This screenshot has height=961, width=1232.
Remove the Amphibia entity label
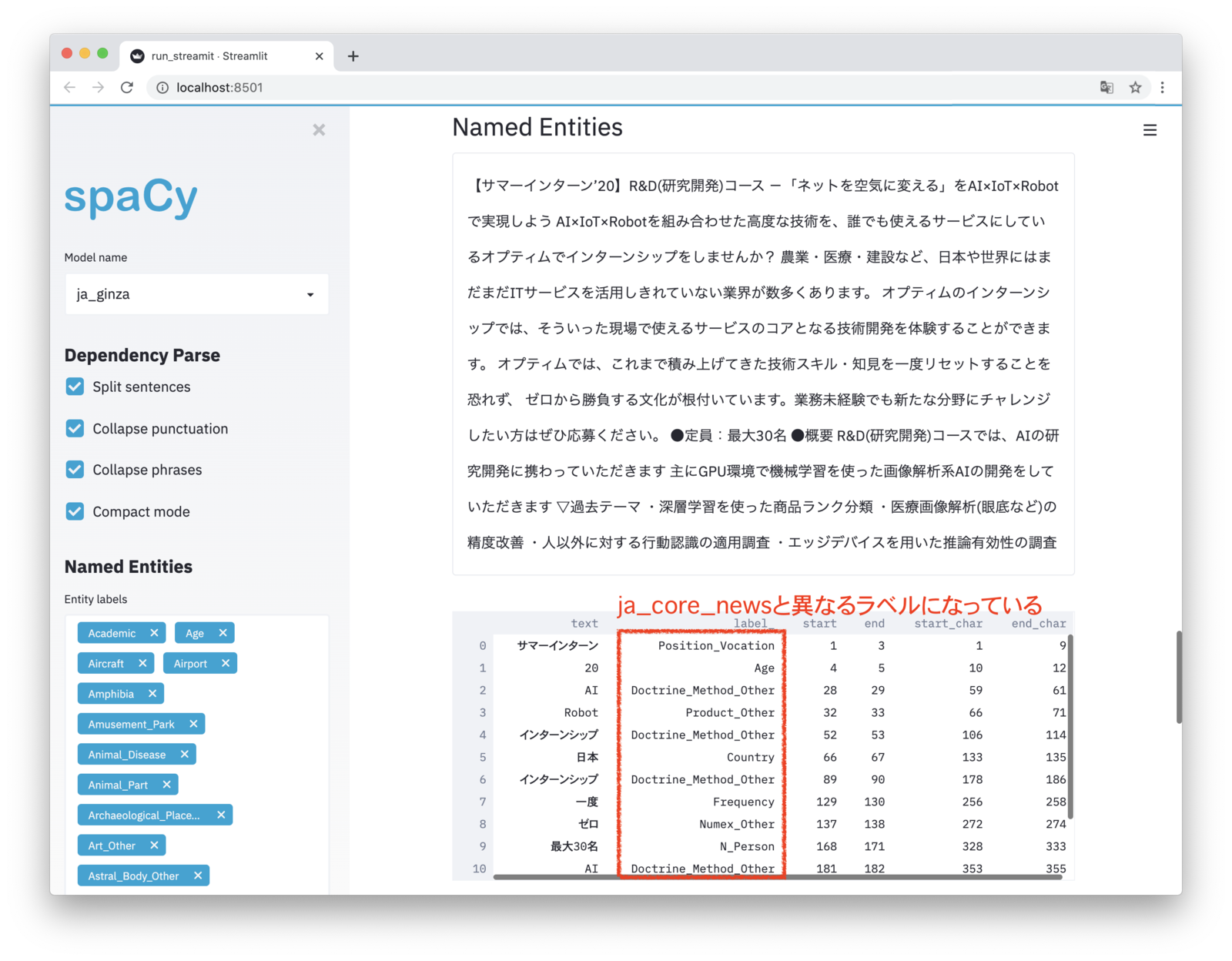point(152,693)
